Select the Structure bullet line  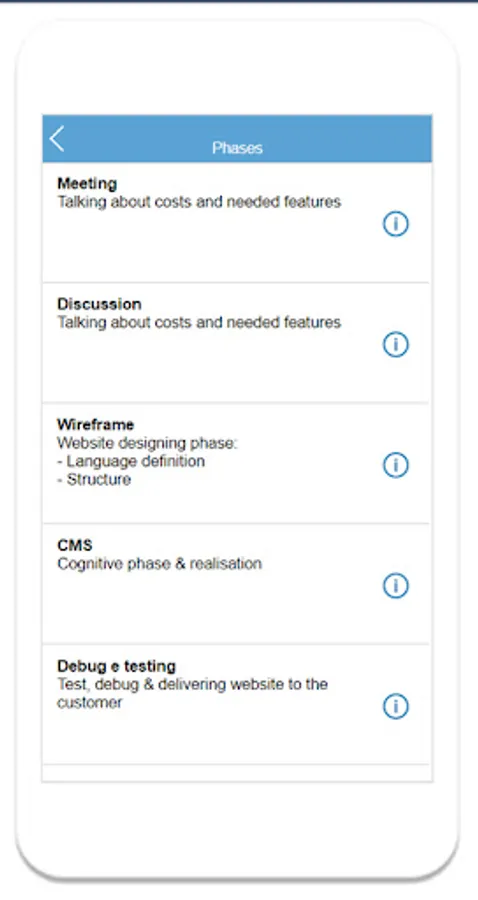pos(94,479)
